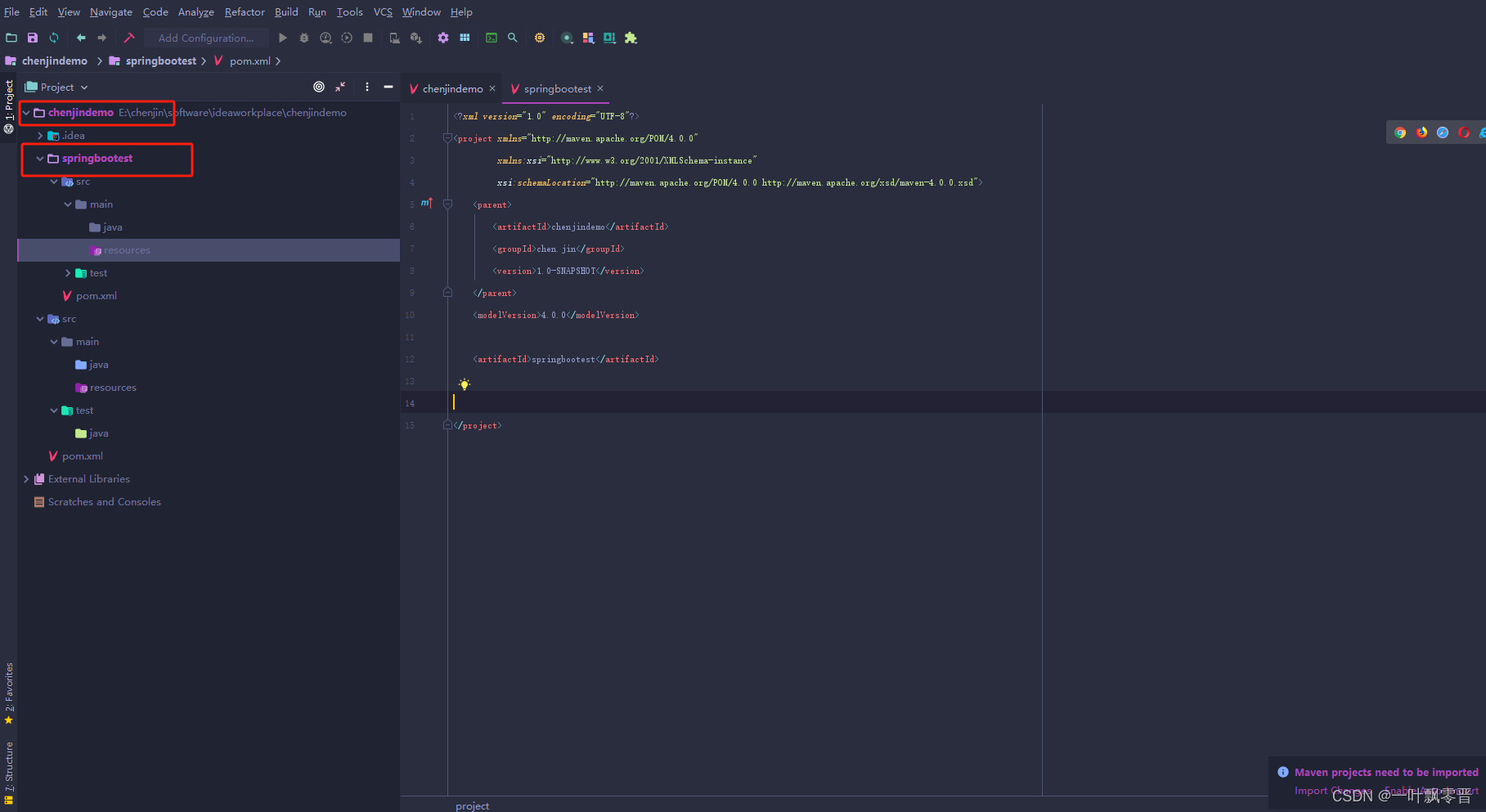
Task: Open the VCS menu
Action: click(383, 11)
